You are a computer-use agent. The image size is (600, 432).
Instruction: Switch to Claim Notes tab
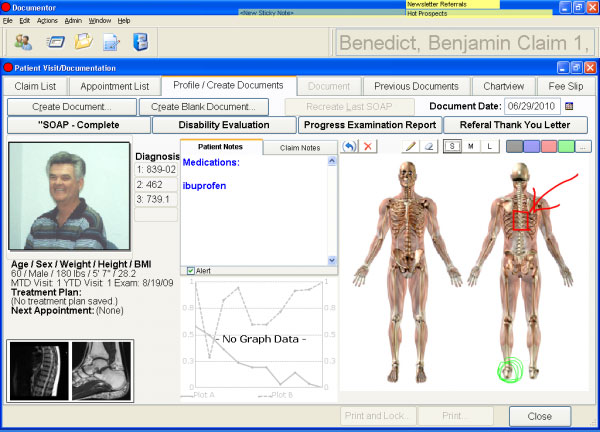(x=300, y=148)
